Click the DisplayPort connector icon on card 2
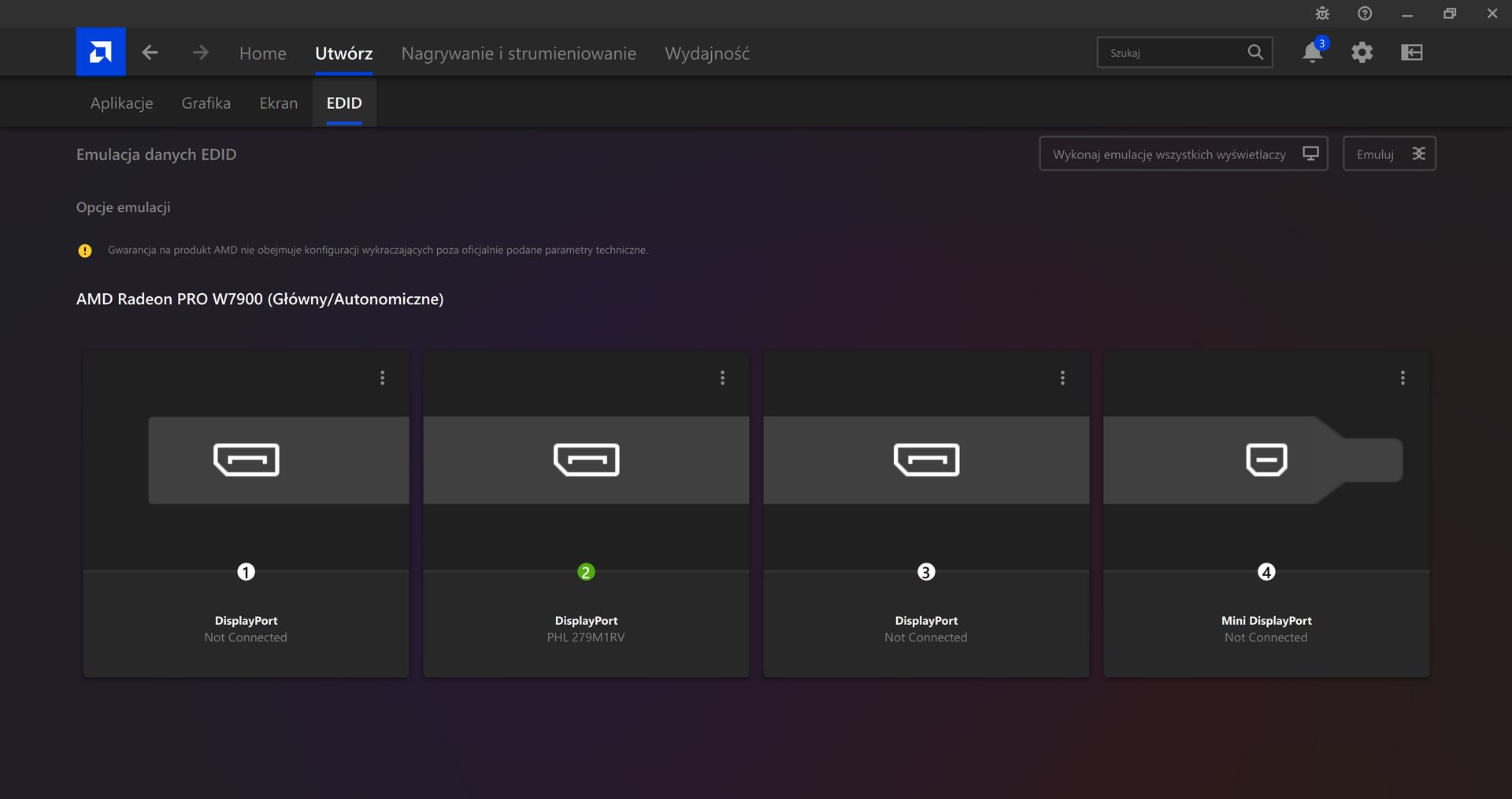This screenshot has width=1512, height=799. click(x=587, y=460)
